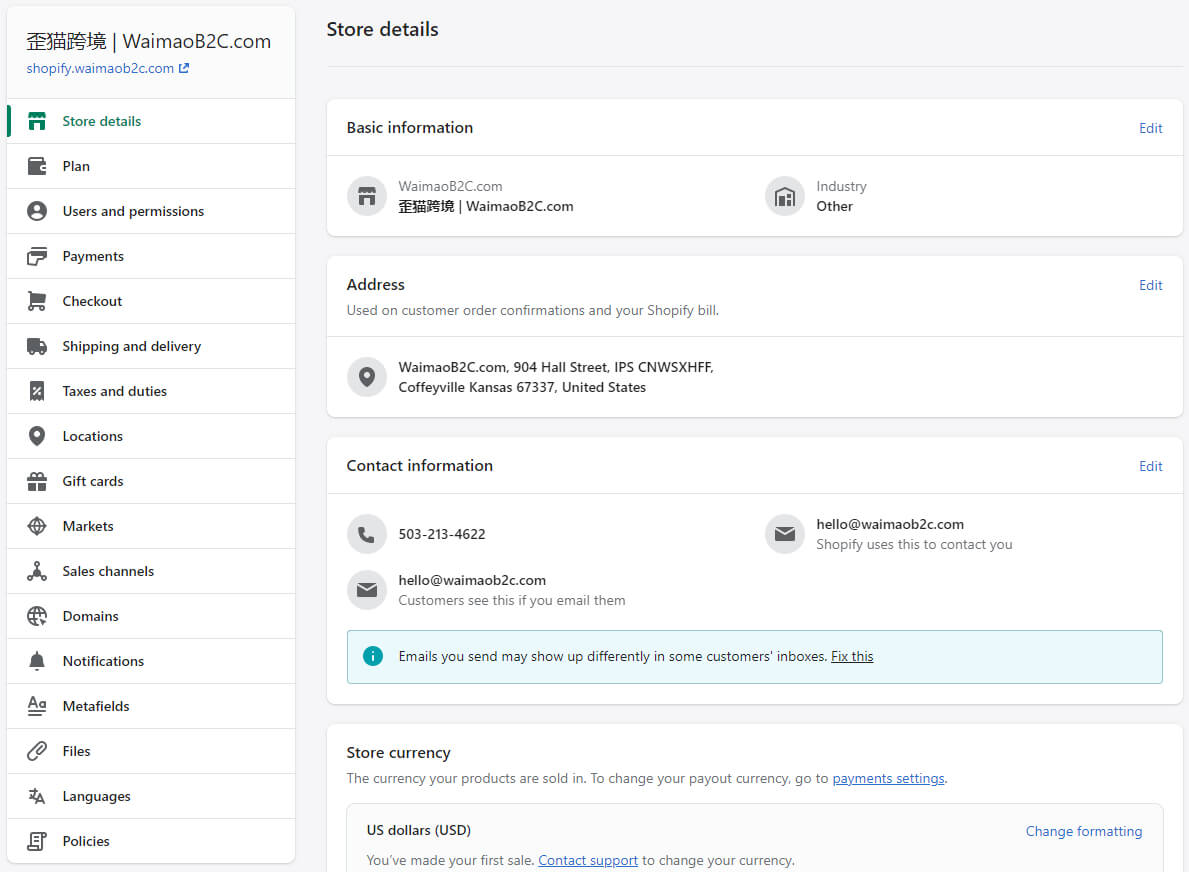This screenshot has width=1189, height=872.
Task: Click the address location pin icon
Action: [x=367, y=377]
